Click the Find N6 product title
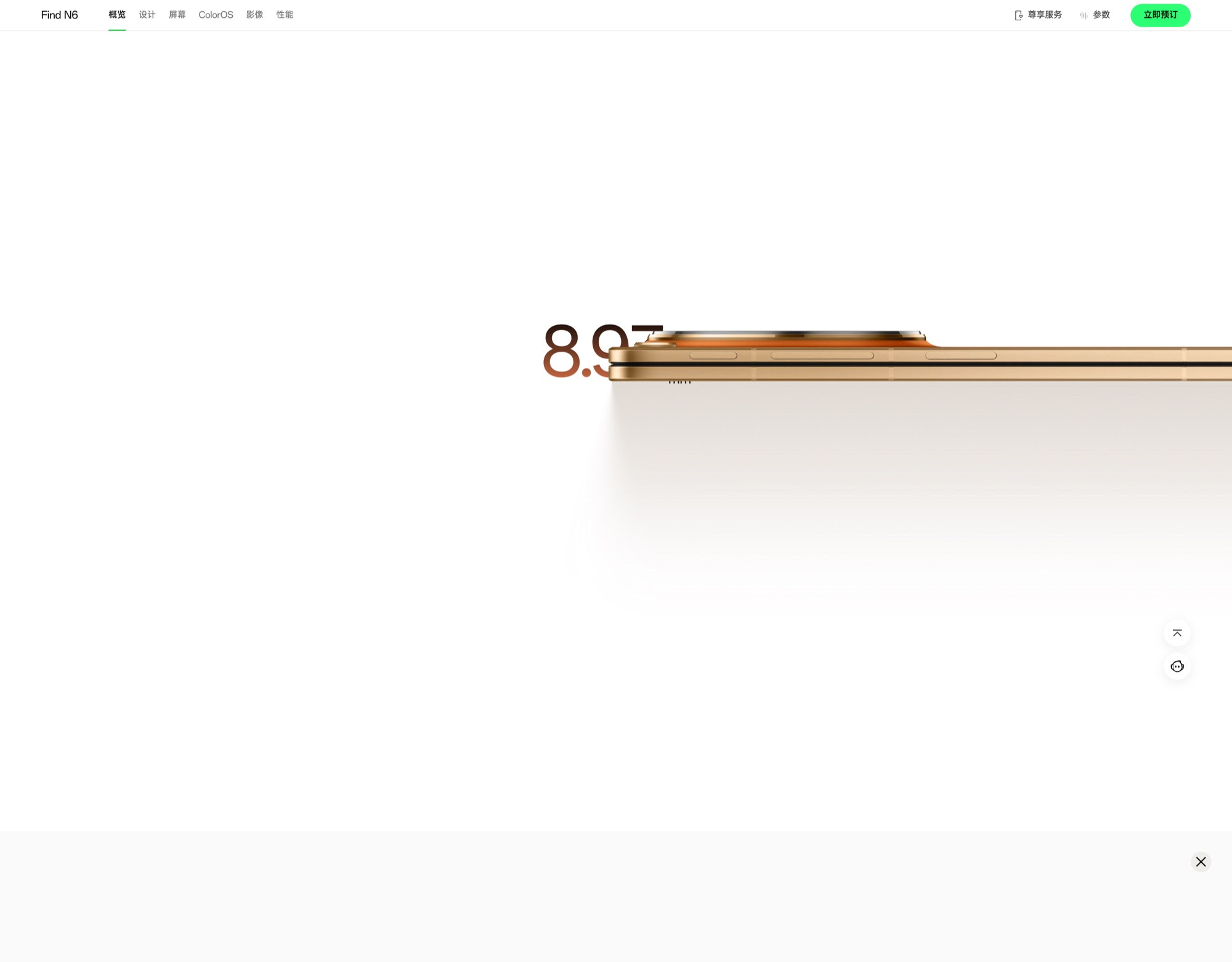Viewport: 1232px width, 962px height. coord(59,15)
